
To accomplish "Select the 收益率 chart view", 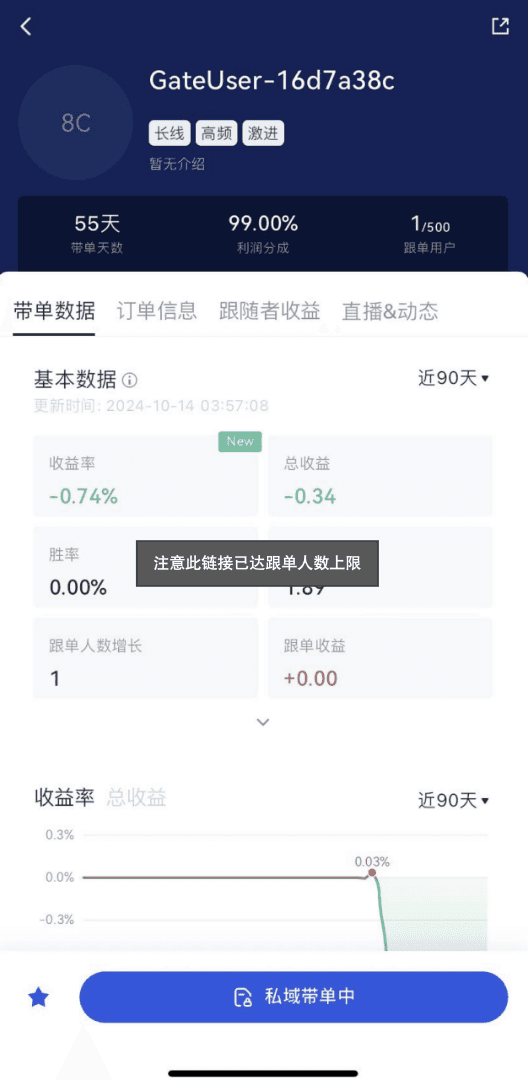I will [64, 798].
